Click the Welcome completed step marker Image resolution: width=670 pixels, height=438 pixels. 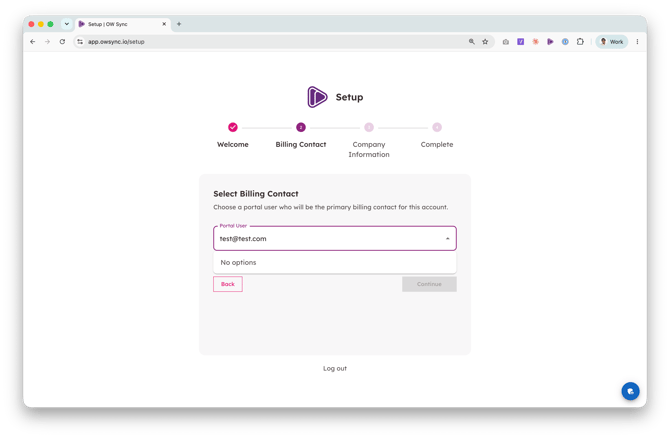click(x=233, y=127)
